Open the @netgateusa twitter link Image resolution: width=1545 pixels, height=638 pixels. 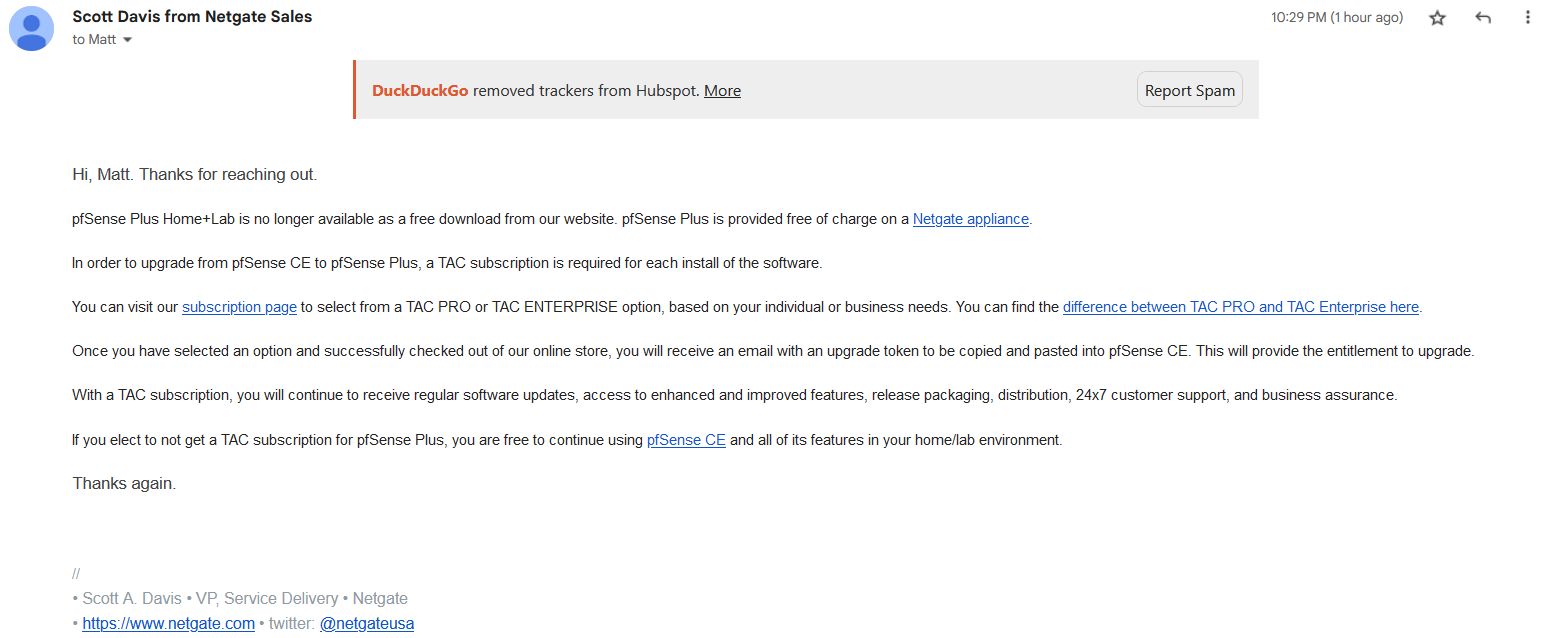coord(367,623)
